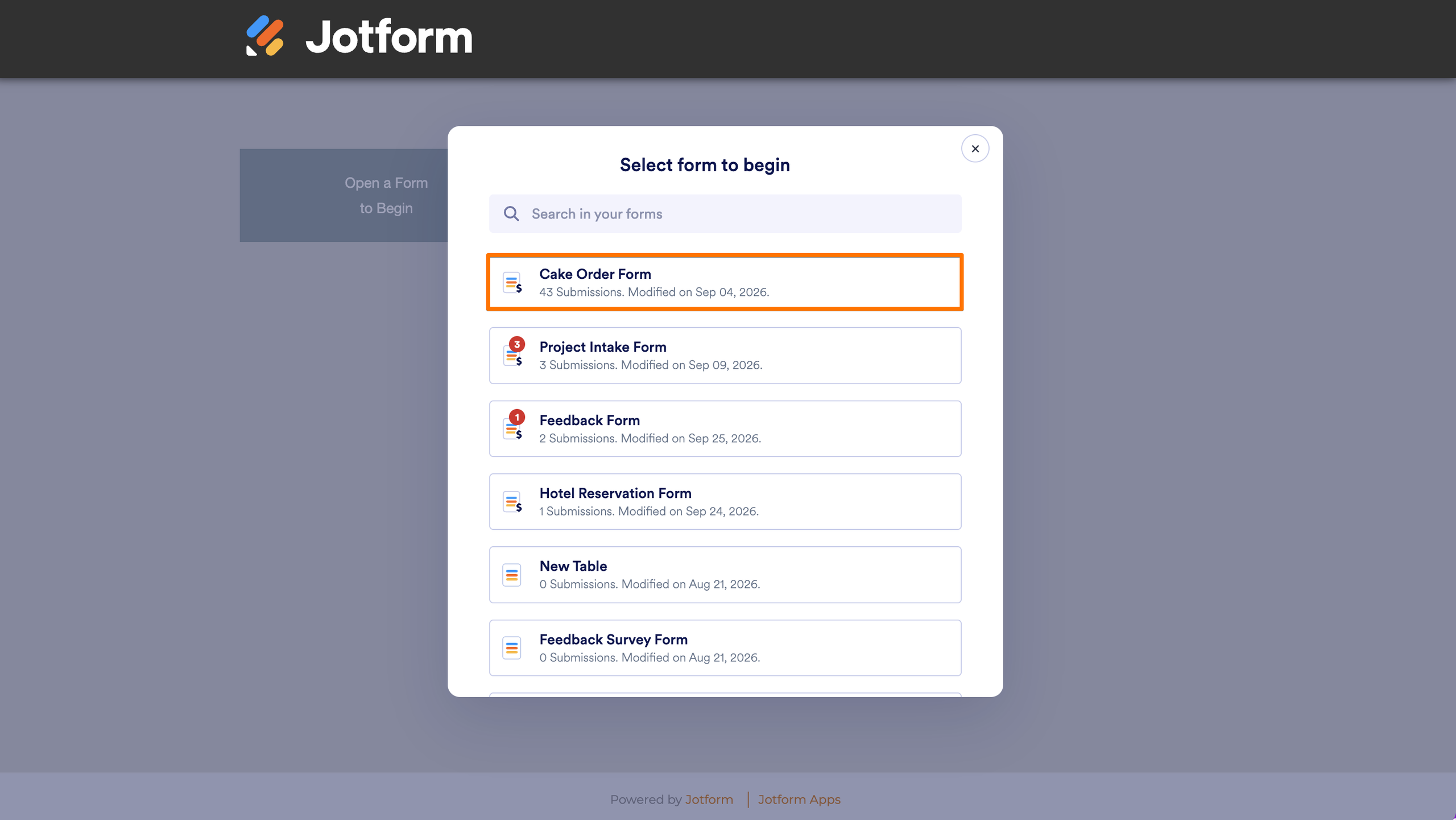Click the unread badge on Project Intake Form
Screen dimensions: 1456x820
516,344
